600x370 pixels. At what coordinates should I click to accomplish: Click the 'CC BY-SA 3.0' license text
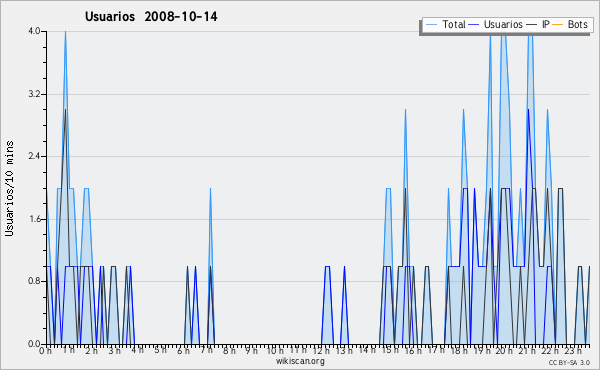[x=569, y=362]
